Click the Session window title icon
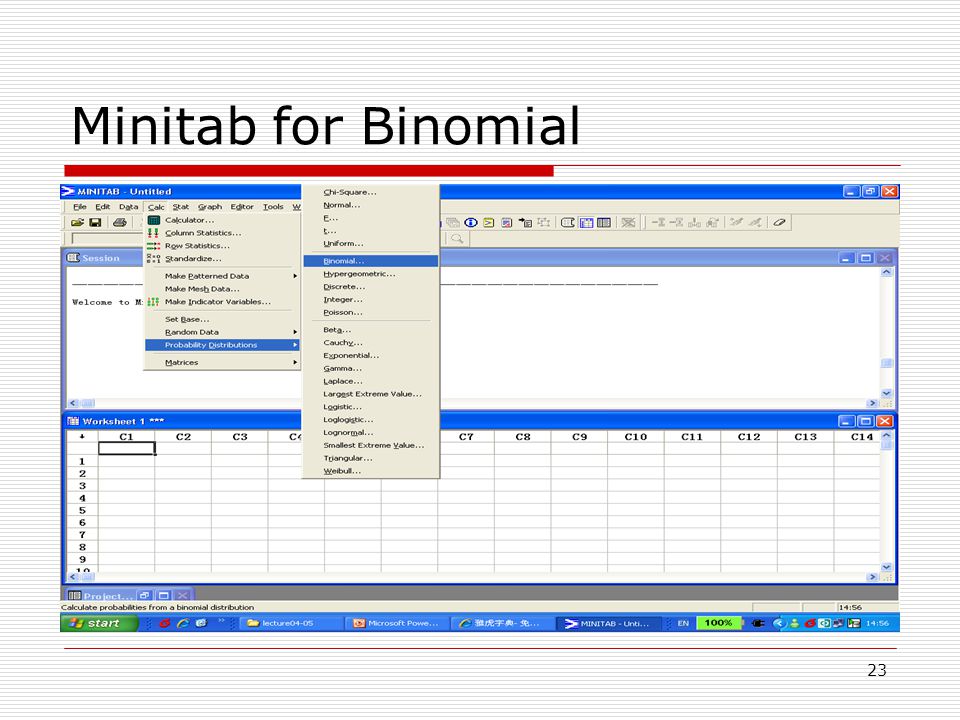This screenshot has height=720, width=960. 74,258
